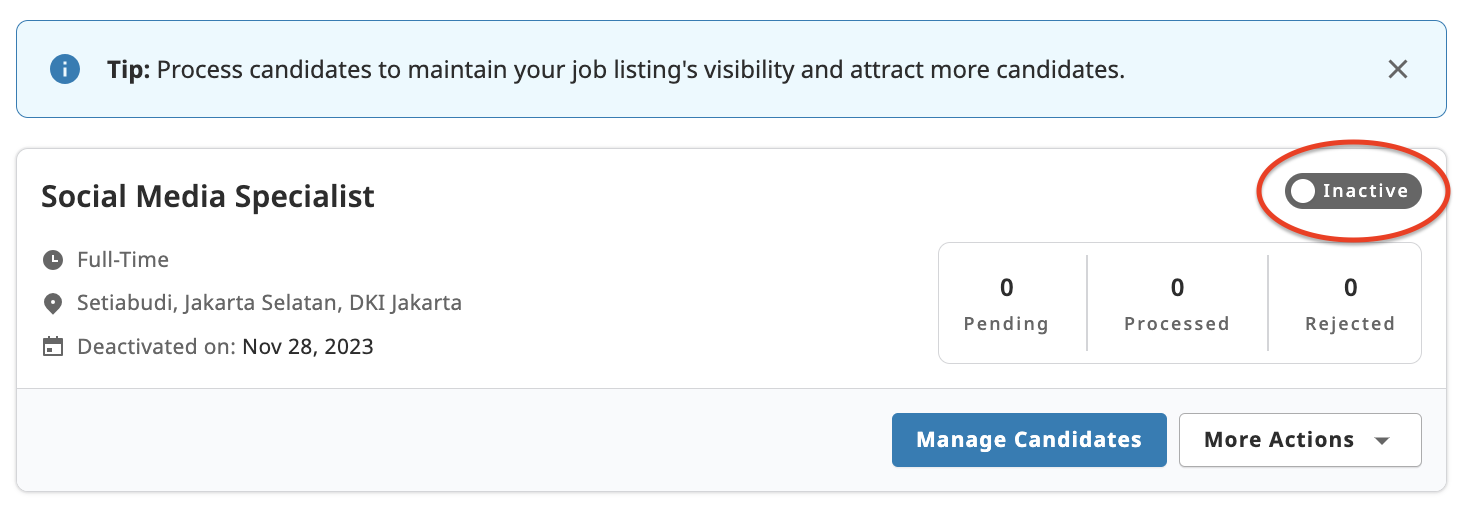Click the location pin icon

pyautogui.click(x=53, y=303)
